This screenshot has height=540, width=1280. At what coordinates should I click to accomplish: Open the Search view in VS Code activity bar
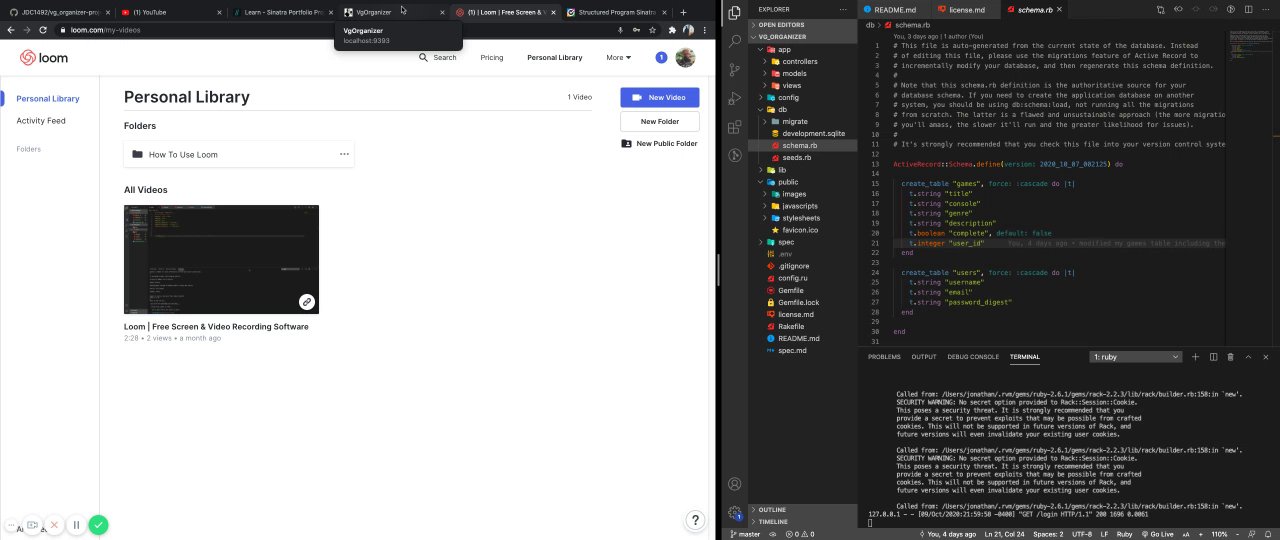pos(735,42)
